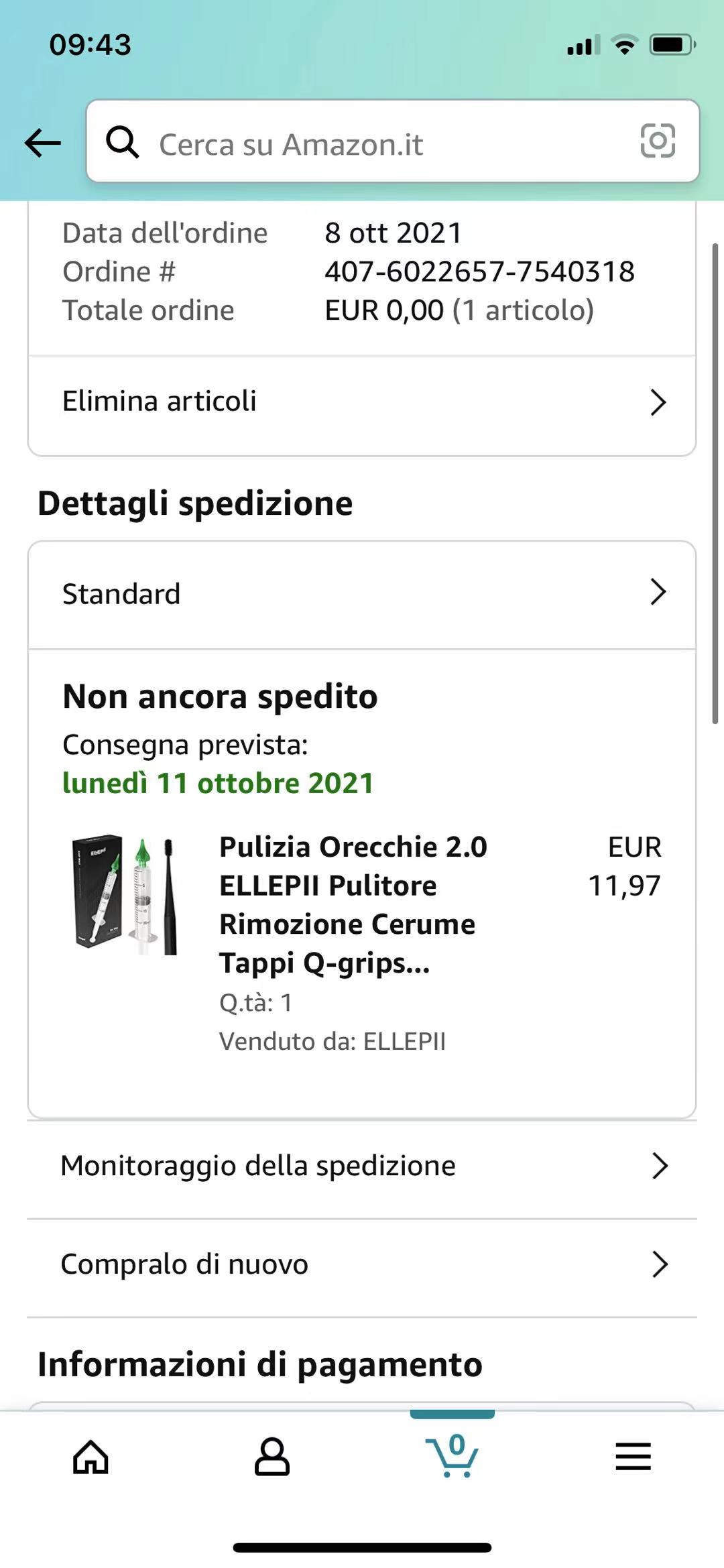724x1568 pixels.
Task: Open the ear cleaner product thumbnail
Action: coord(124,894)
